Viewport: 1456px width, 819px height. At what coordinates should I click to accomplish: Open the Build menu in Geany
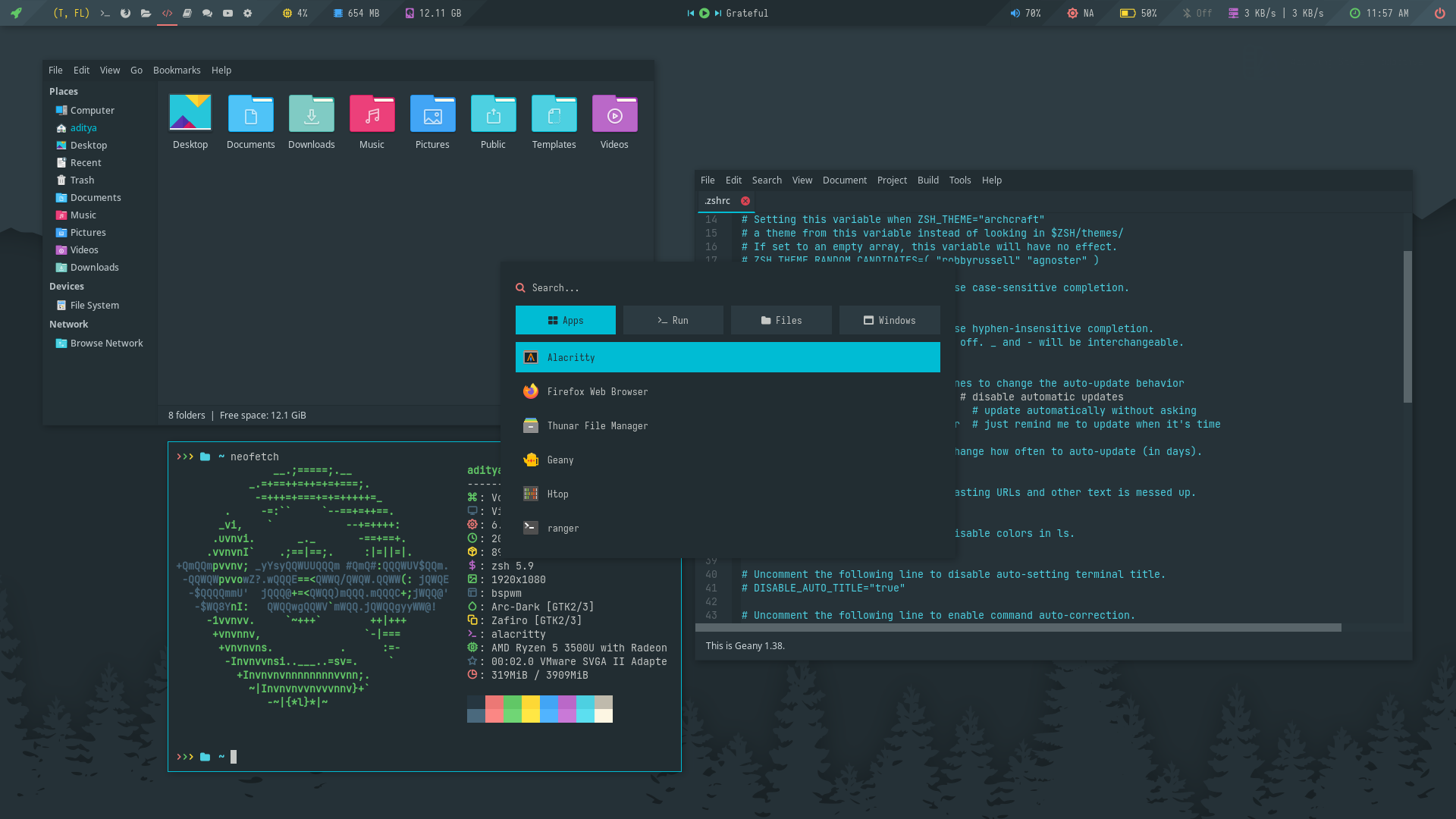(x=927, y=180)
